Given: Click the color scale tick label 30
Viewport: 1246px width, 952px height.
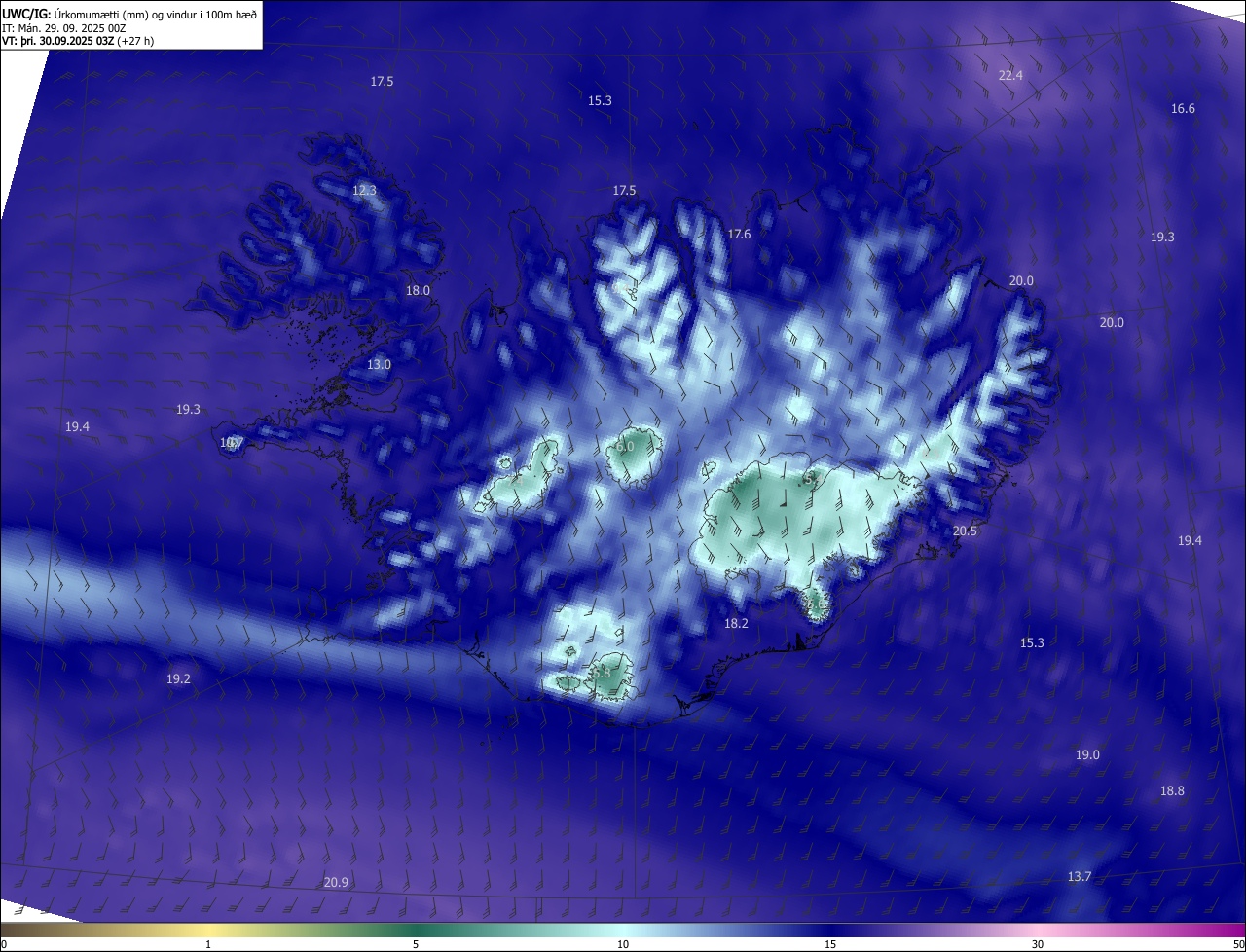Looking at the screenshot, I should tap(1038, 945).
